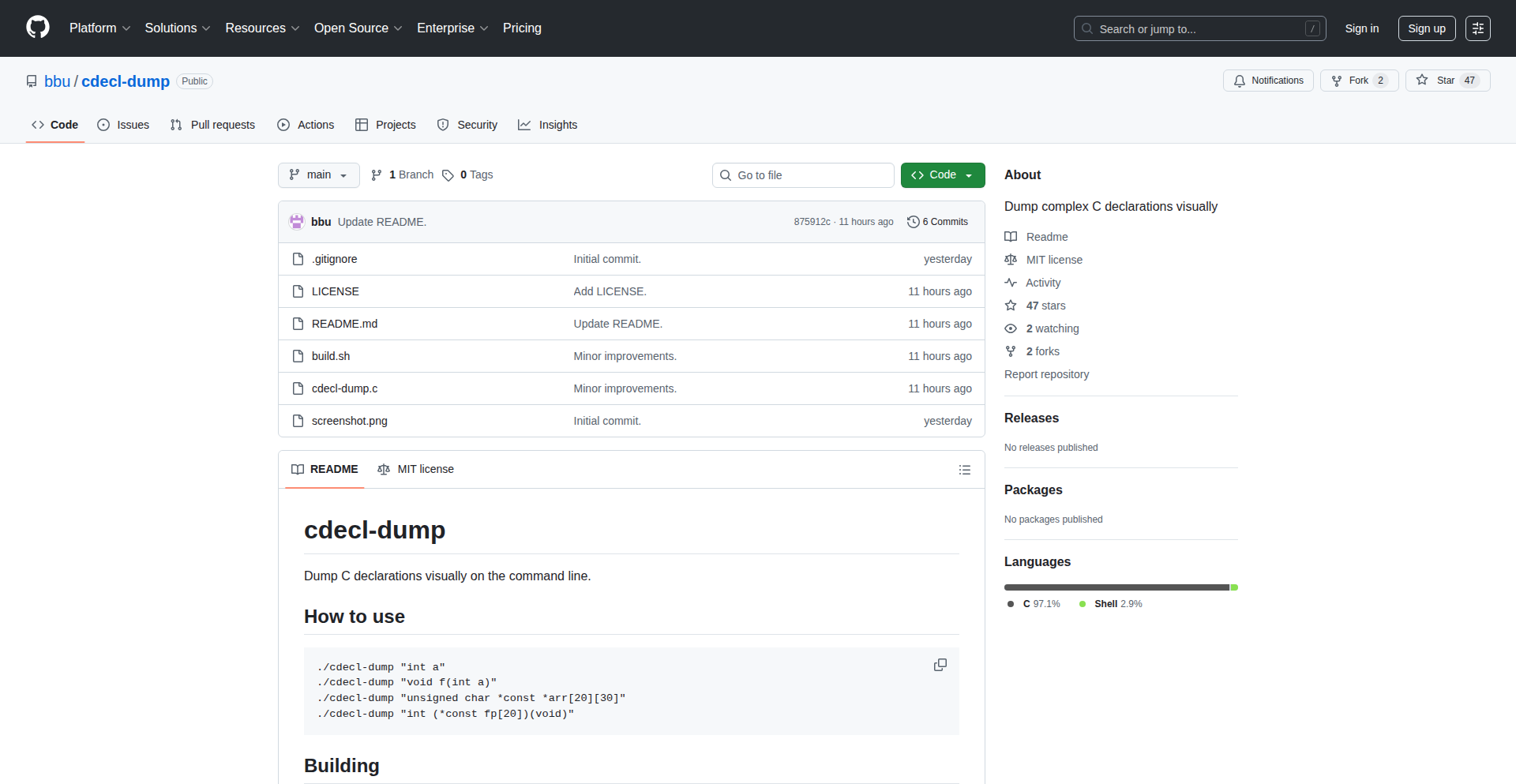Open the menu icon next to Sign up
Screen dimensions: 1516x784
pos(1477,28)
